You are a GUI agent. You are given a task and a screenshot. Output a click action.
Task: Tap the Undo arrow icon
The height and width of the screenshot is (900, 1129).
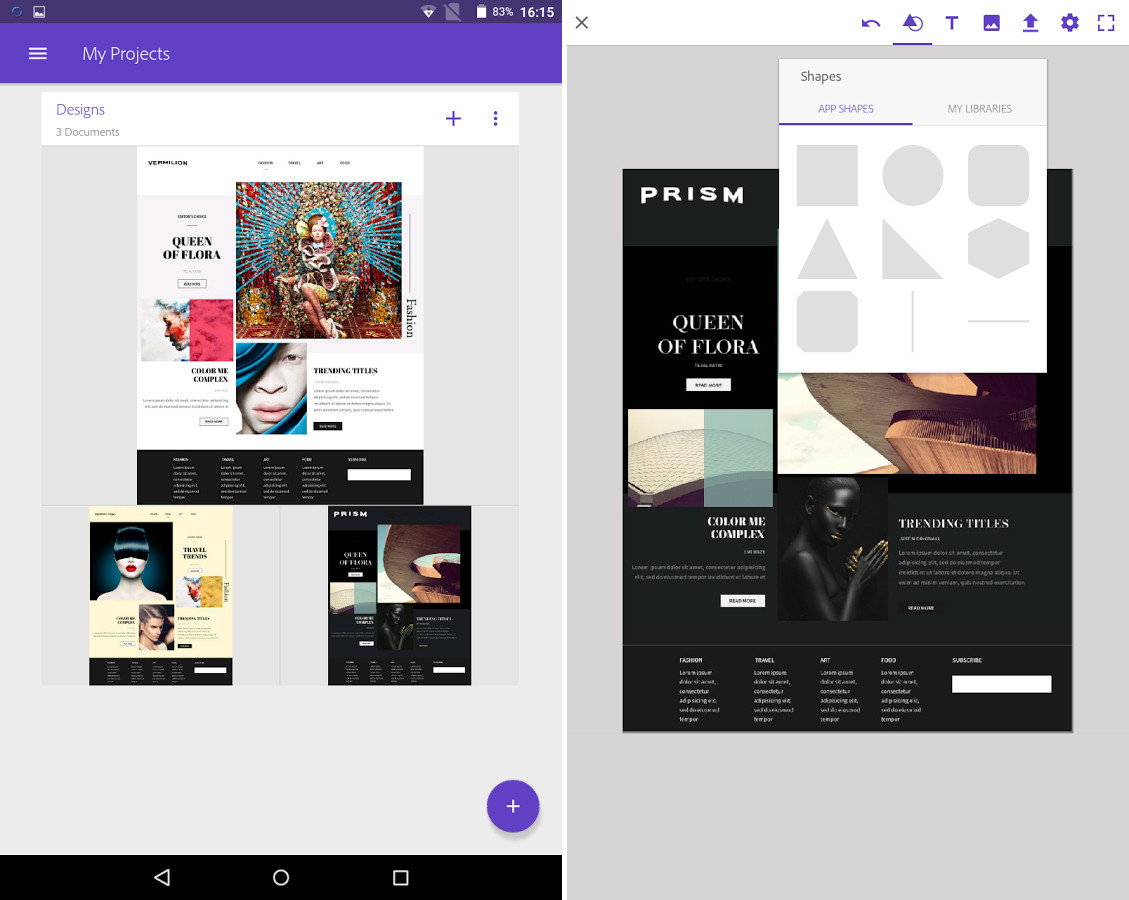pos(869,22)
